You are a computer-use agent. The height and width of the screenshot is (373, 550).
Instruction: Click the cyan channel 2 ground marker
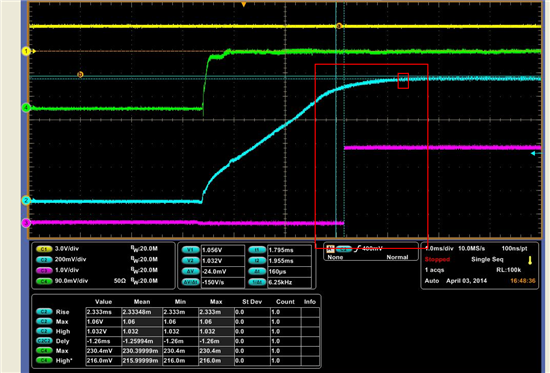coord(26,201)
